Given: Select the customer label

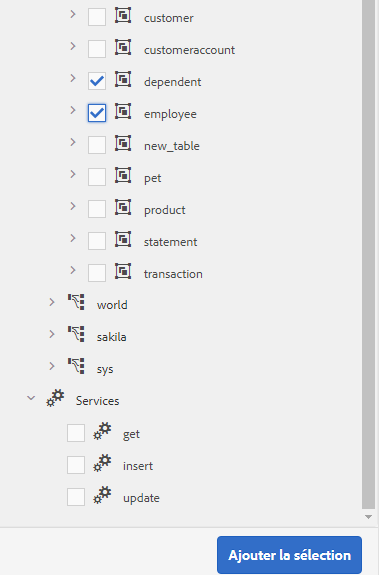Looking at the screenshot, I should pyautogui.click(x=169, y=18).
